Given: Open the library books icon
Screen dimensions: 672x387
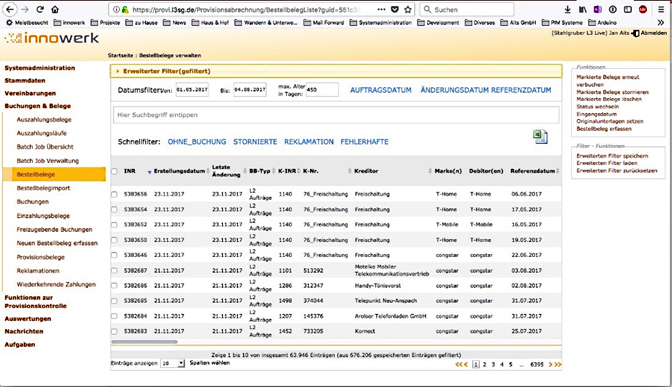Looking at the screenshot, I should coord(582,9).
